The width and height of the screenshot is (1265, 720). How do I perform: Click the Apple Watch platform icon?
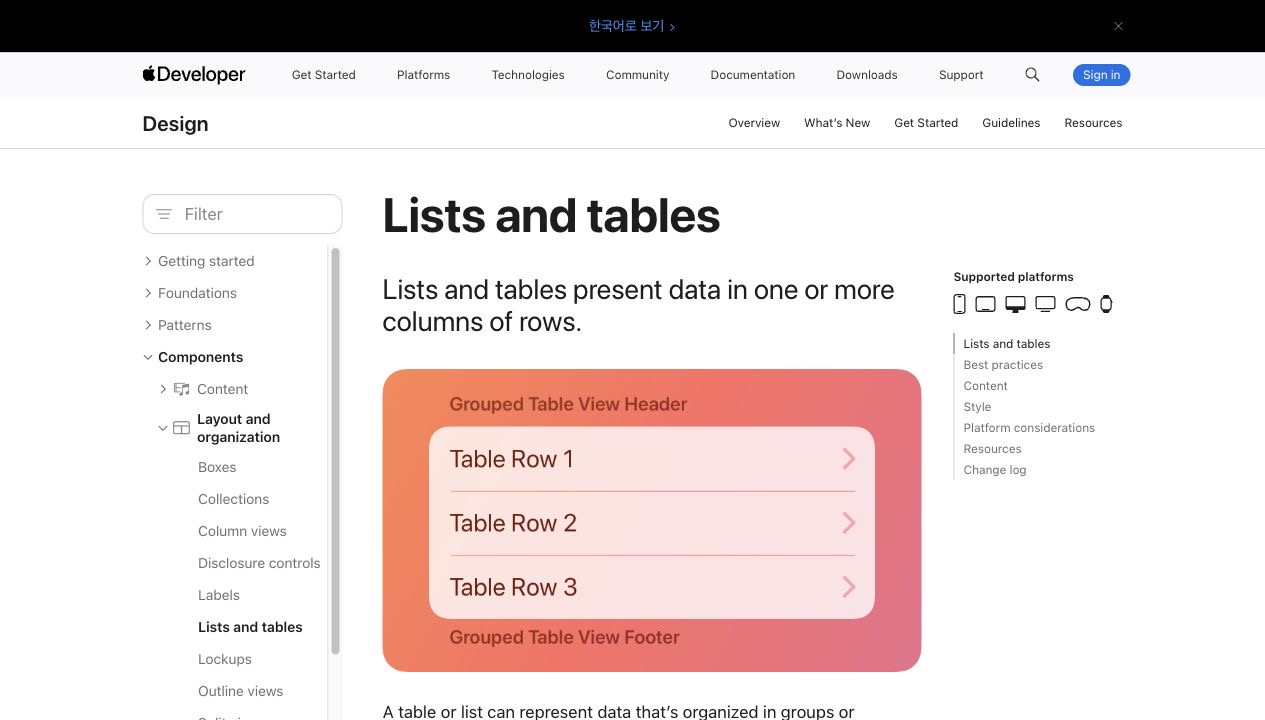point(1106,304)
